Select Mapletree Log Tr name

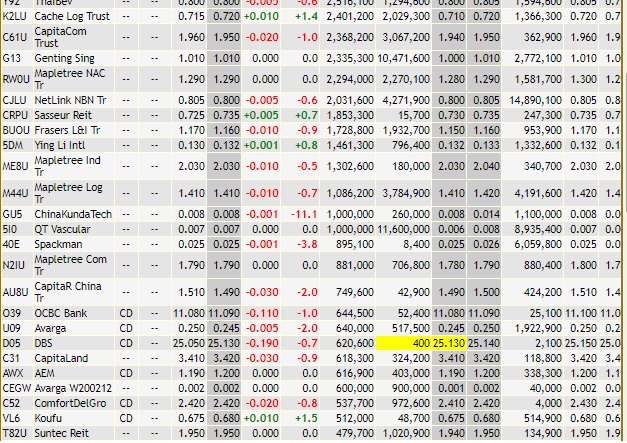(x=68, y=193)
